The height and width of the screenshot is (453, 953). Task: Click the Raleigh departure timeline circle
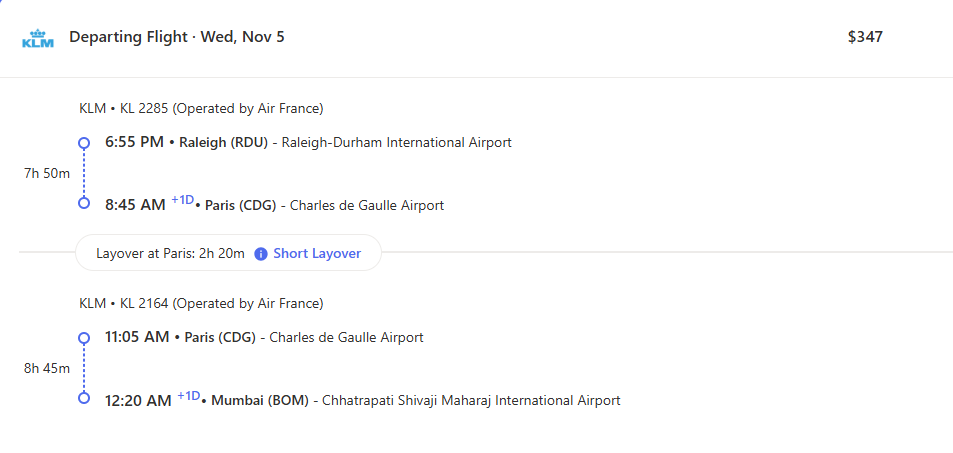click(x=84, y=143)
